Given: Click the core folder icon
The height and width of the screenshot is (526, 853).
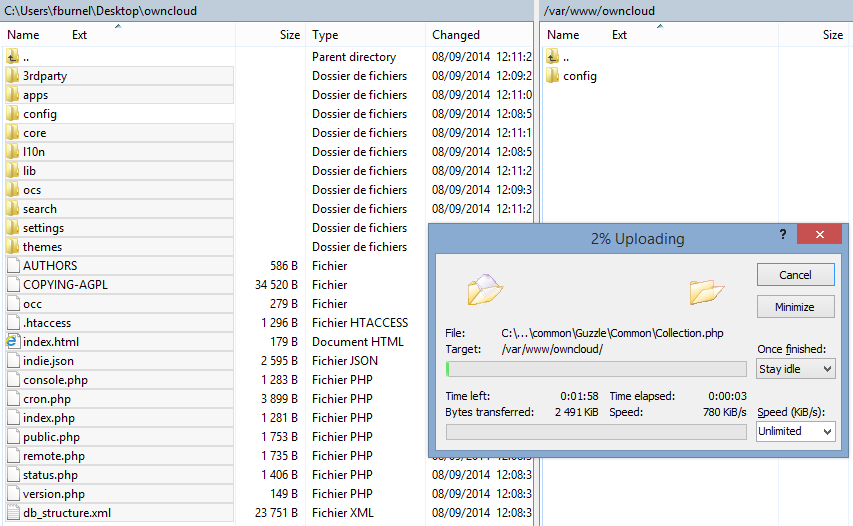Looking at the screenshot, I should pyautogui.click(x=13, y=133).
